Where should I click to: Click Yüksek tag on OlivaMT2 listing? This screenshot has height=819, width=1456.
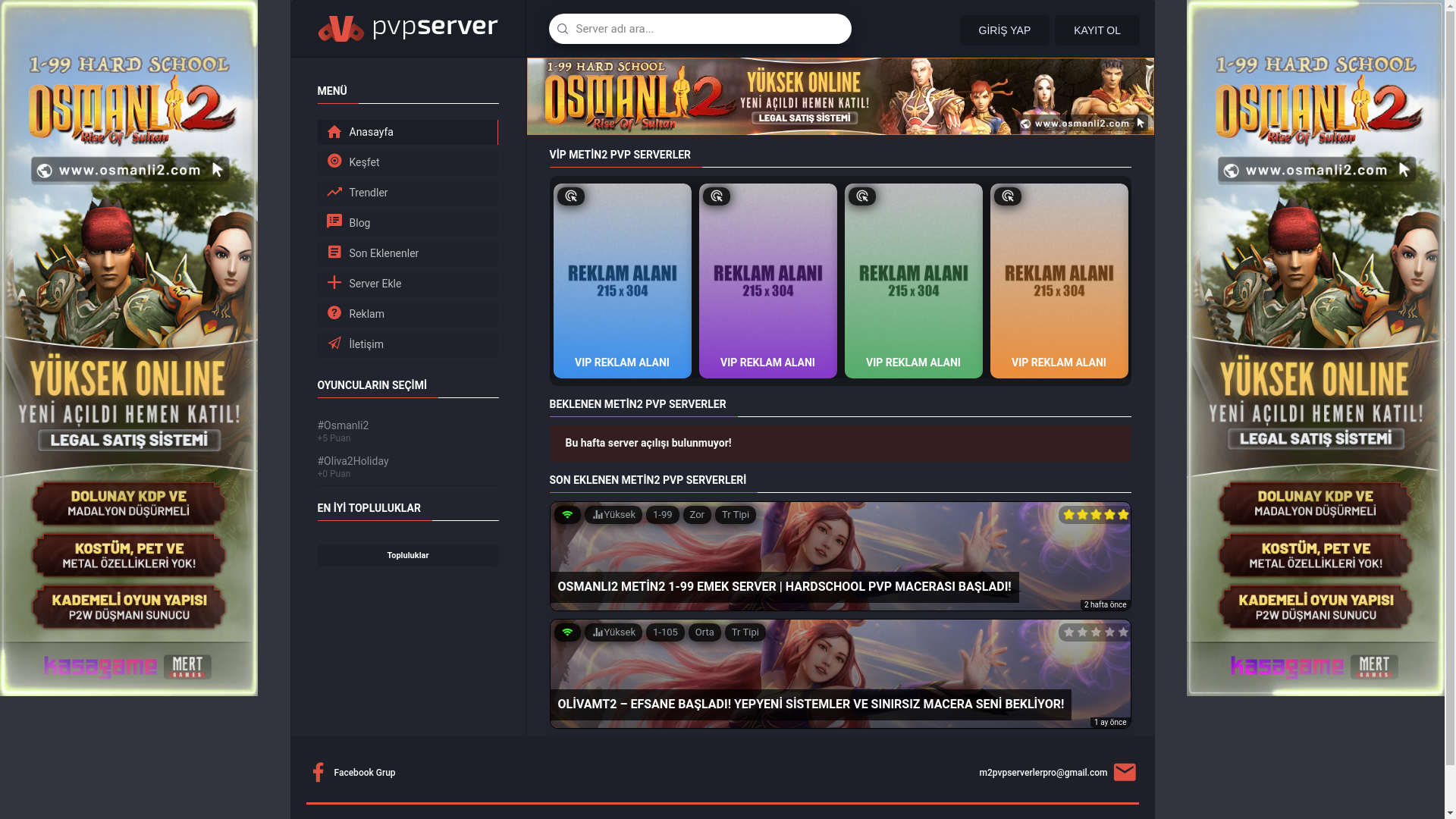tap(613, 632)
